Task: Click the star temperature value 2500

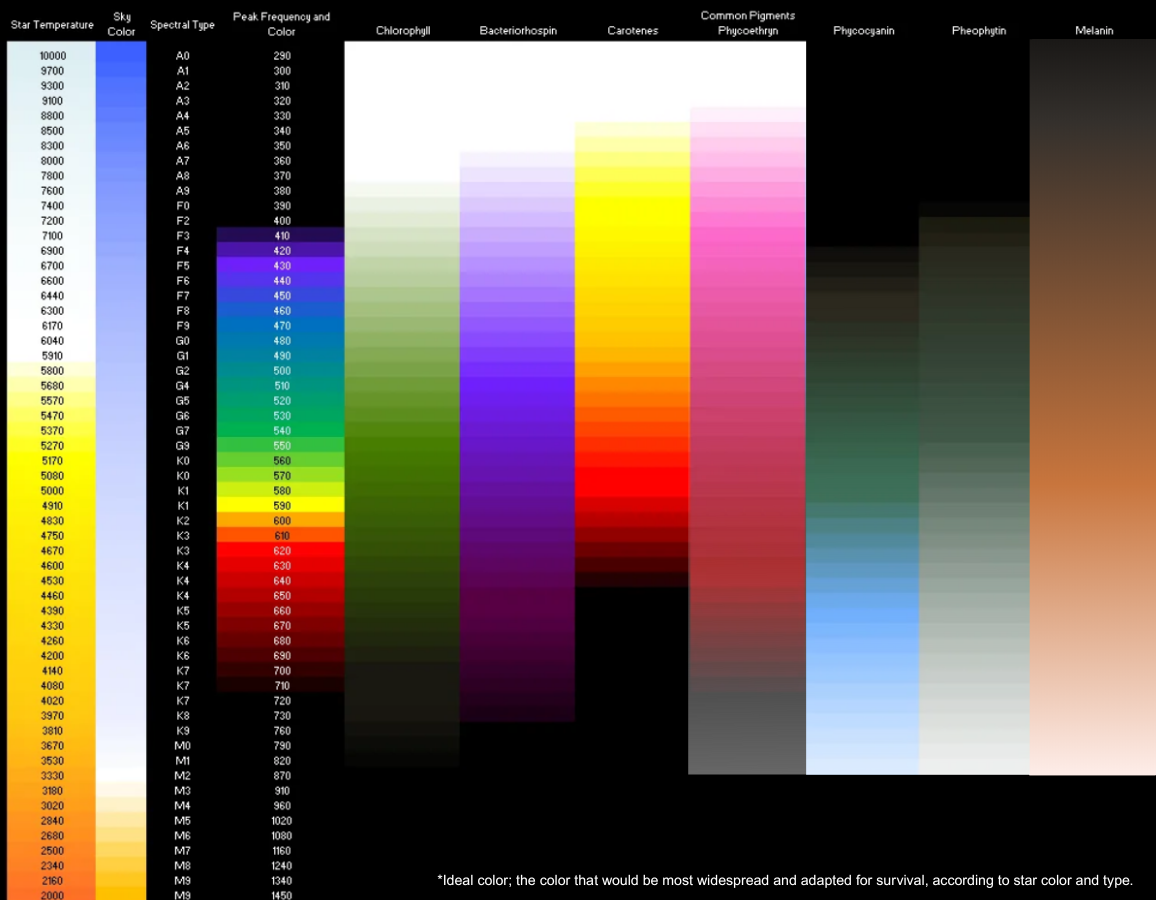Action: click(x=52, y=851)
